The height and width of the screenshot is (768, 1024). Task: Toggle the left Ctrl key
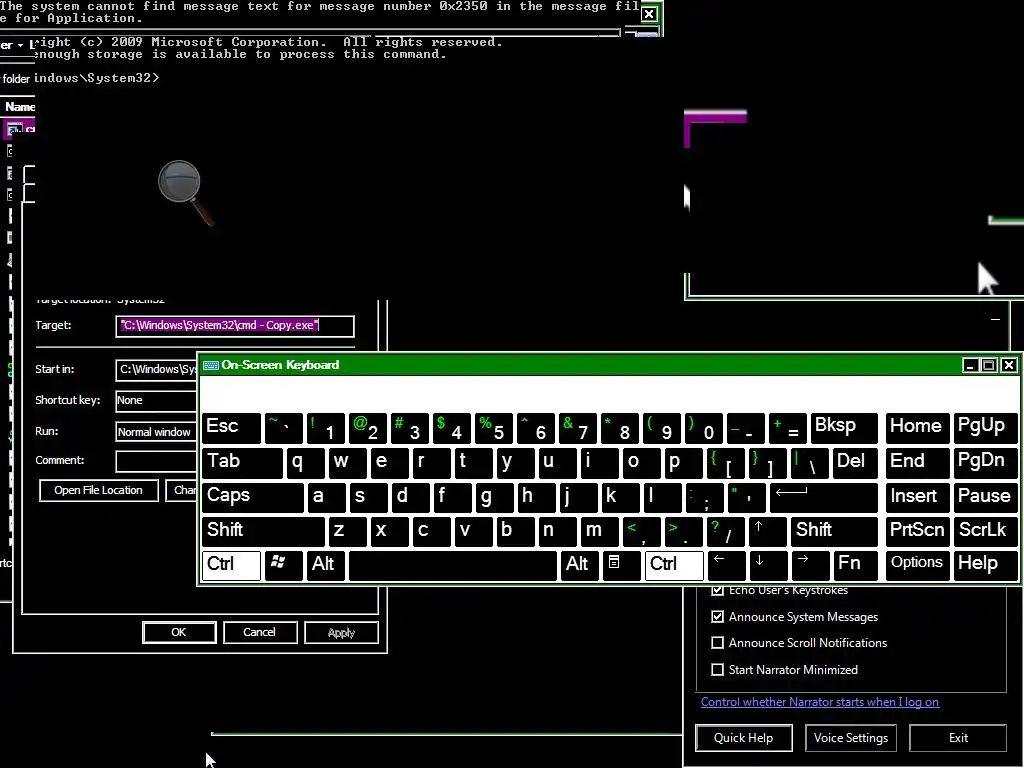231,565
